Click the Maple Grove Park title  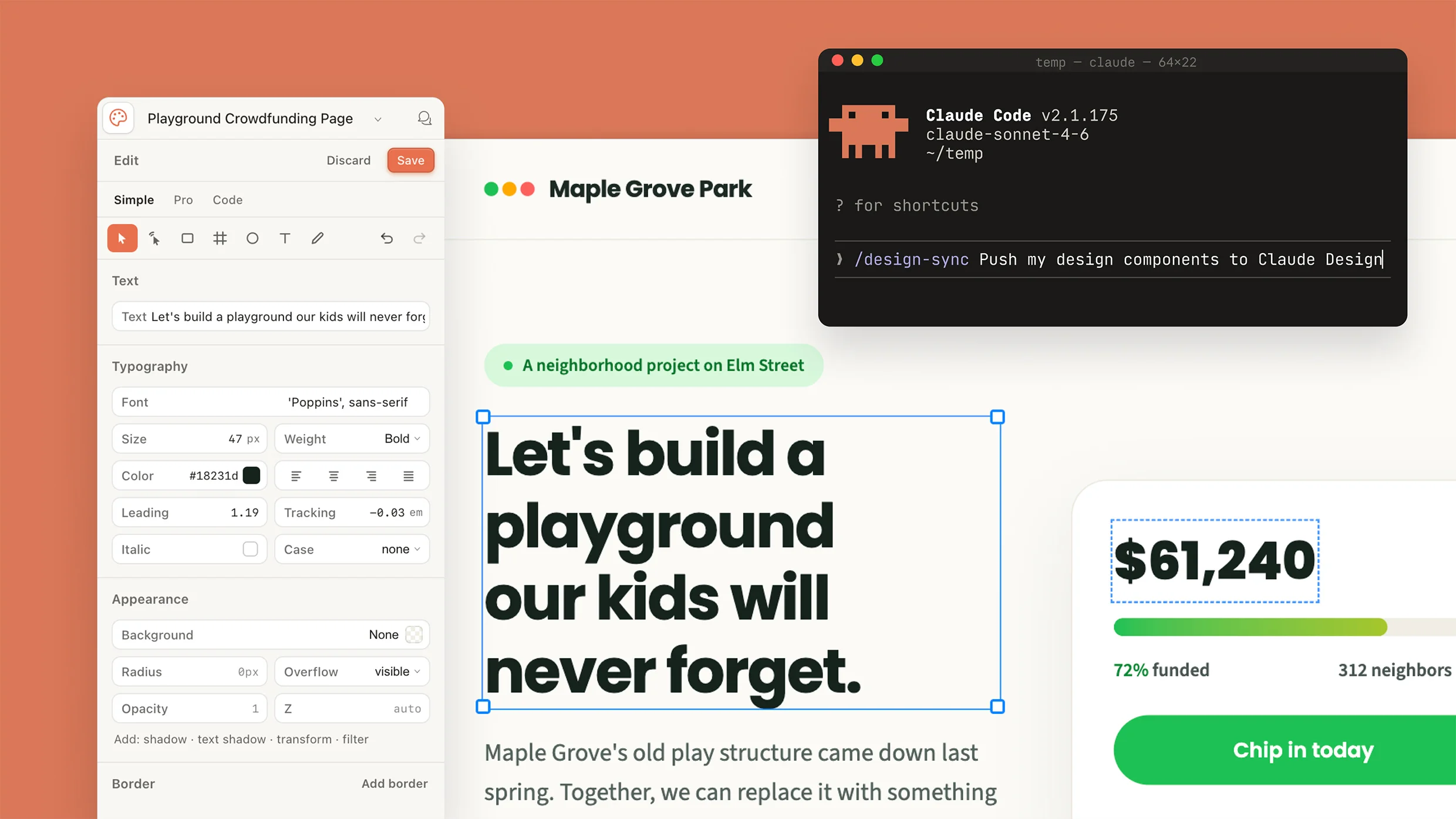click(650, 189)
